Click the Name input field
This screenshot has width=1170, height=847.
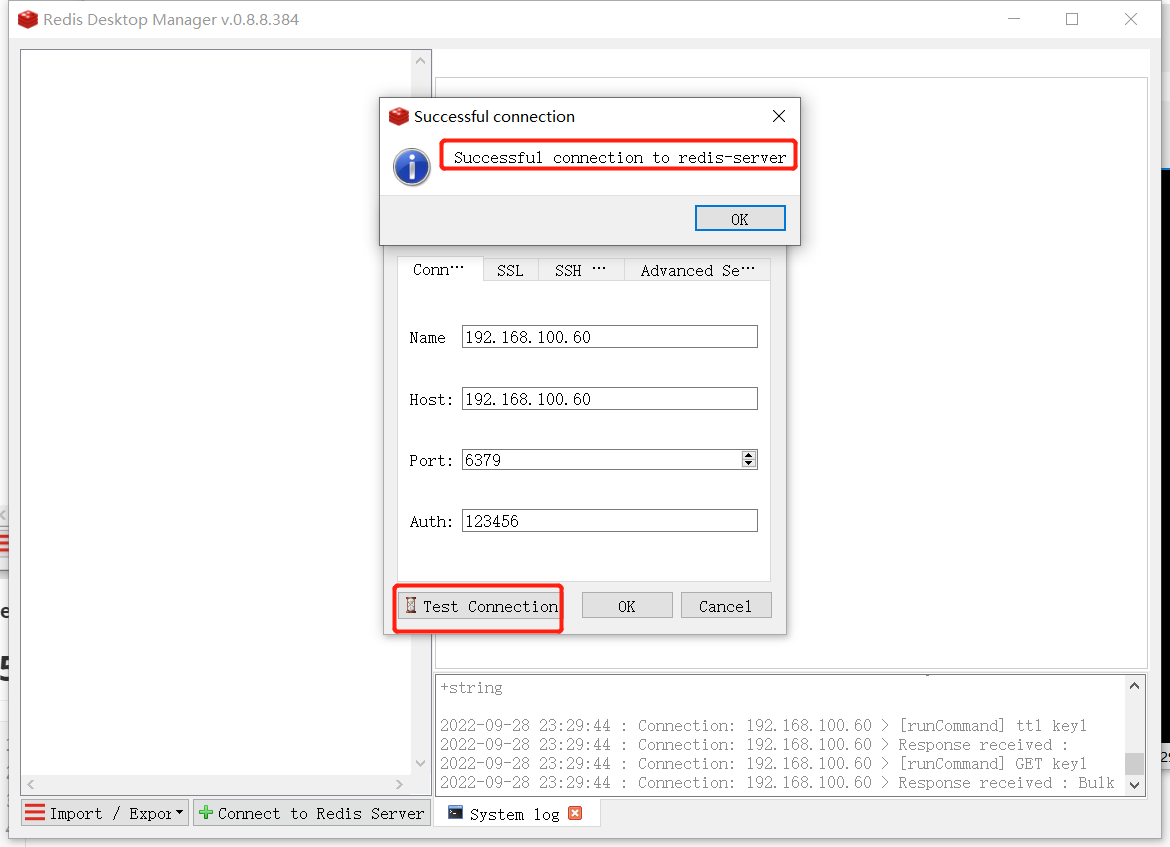coord(610,337)
